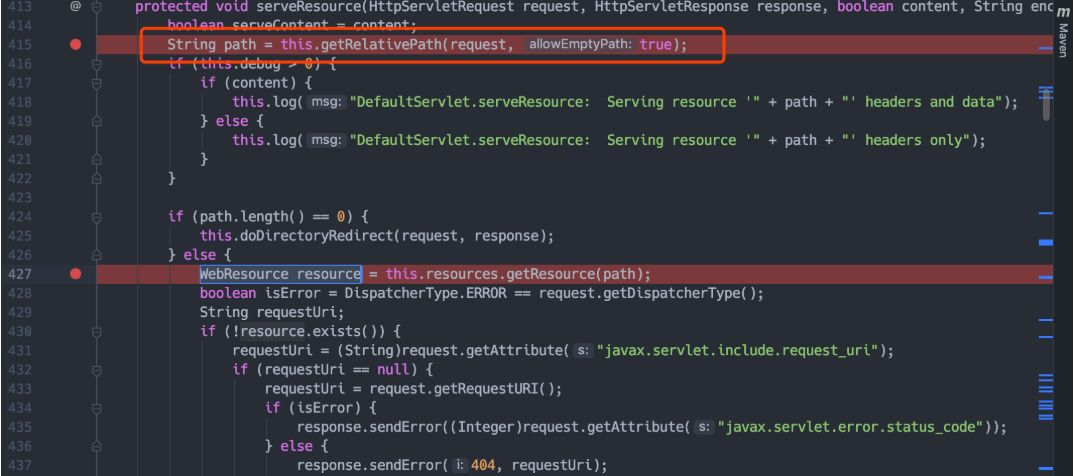Image resolution: width=1074 pixels, height=476 pixels.
Task: Click line number 435 in the gutter
Action: [18, 427]
